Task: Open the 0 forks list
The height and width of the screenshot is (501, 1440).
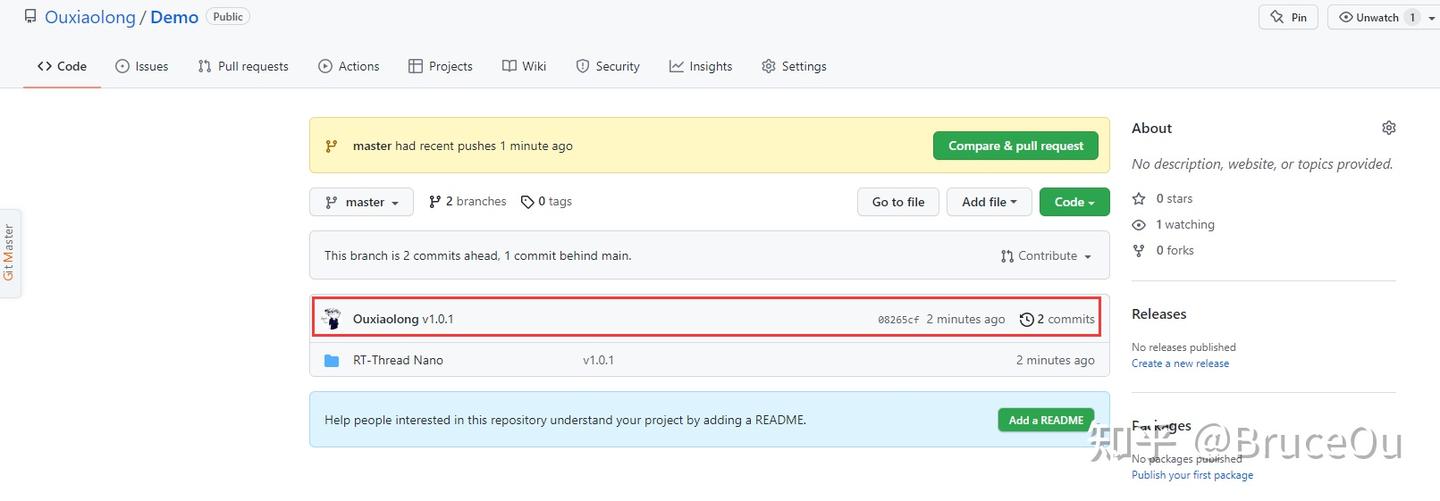Action: tap(1174, 250)
